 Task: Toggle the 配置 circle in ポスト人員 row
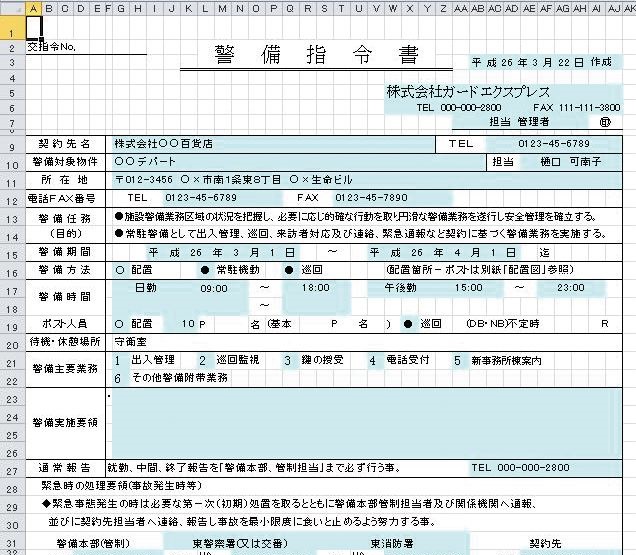(119, 324)
